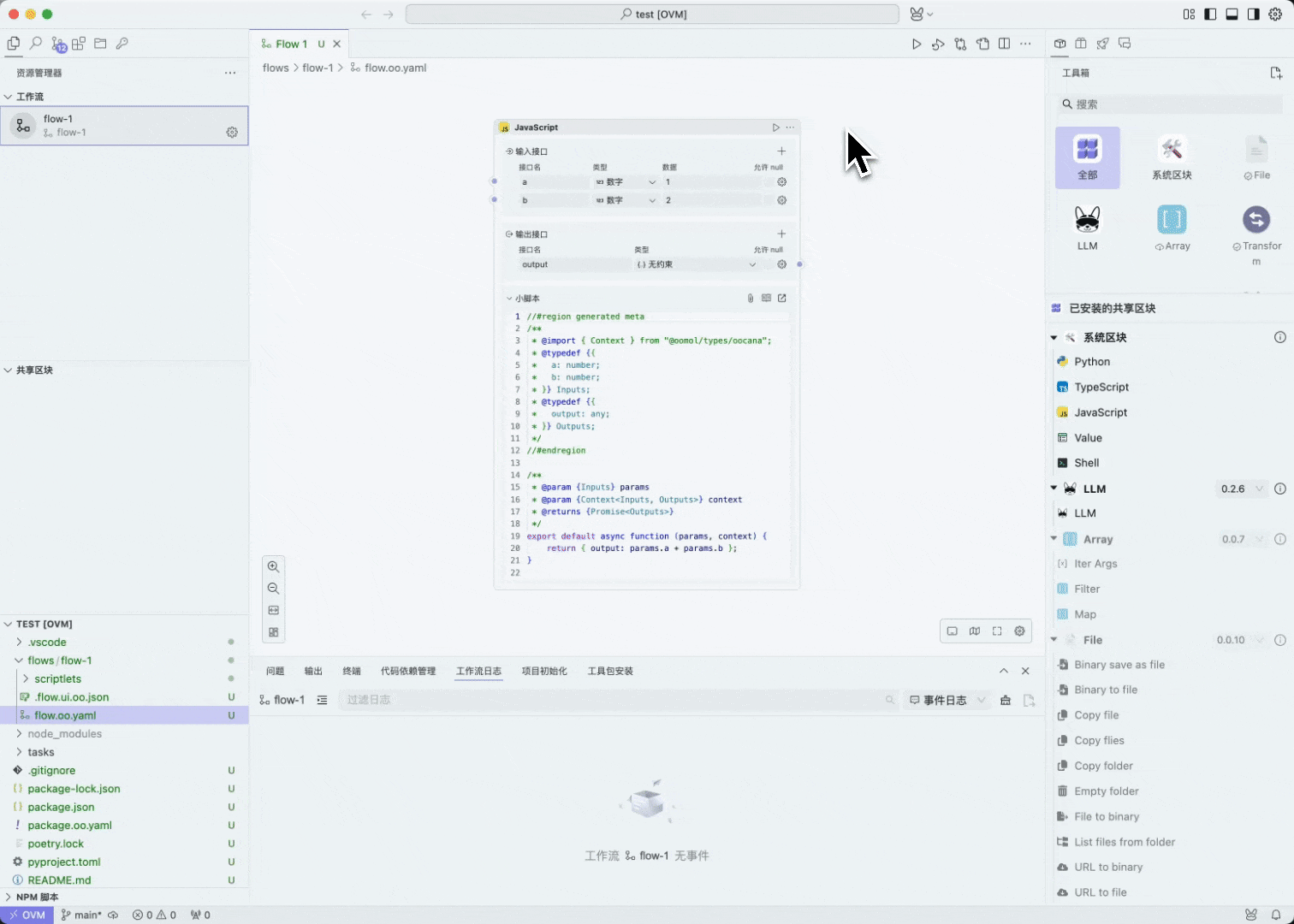
Task: Select the Python system block
Action: (1091, 362)
